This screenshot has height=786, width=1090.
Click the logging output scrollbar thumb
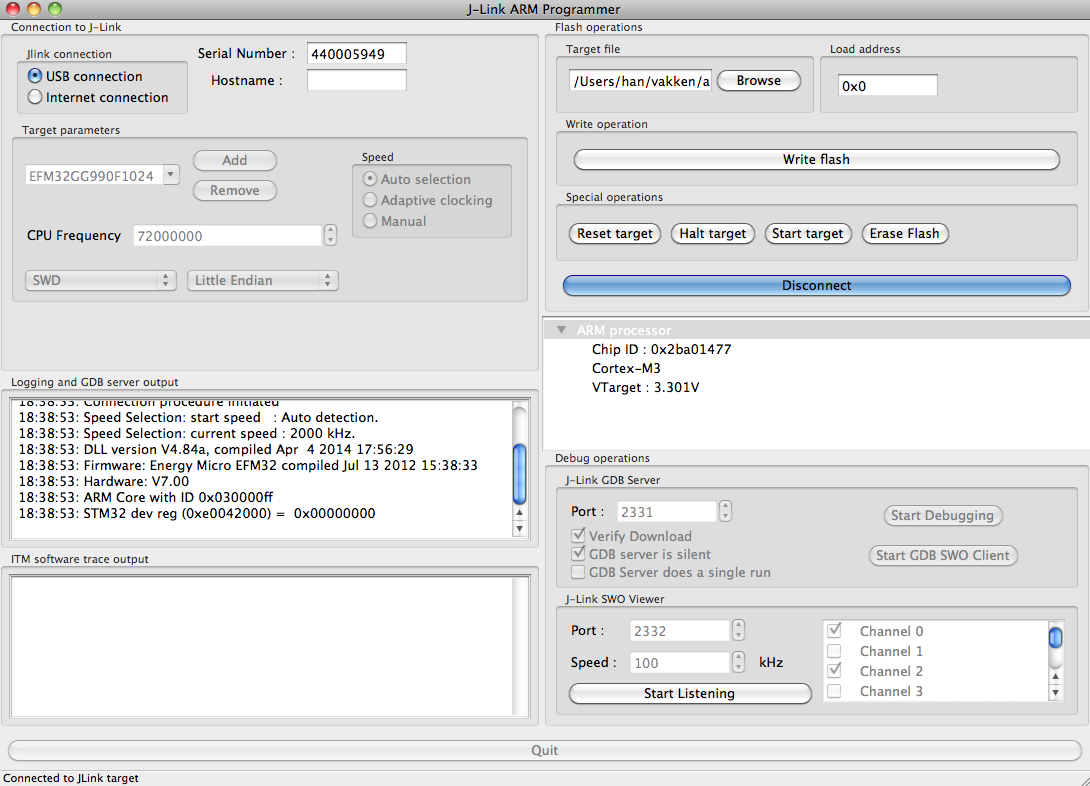pos(519,473)
